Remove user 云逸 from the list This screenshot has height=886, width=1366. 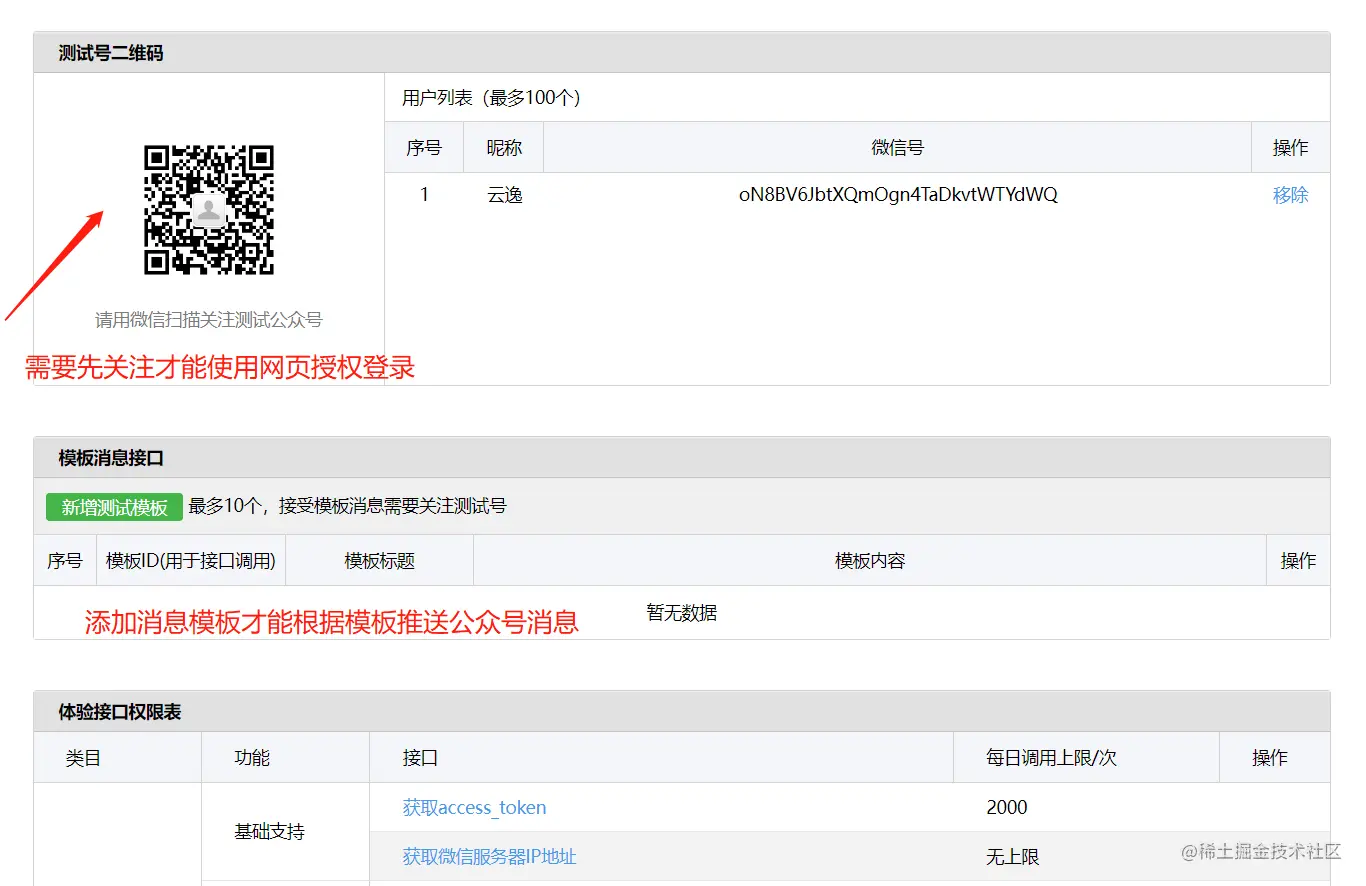[1290, 195]
